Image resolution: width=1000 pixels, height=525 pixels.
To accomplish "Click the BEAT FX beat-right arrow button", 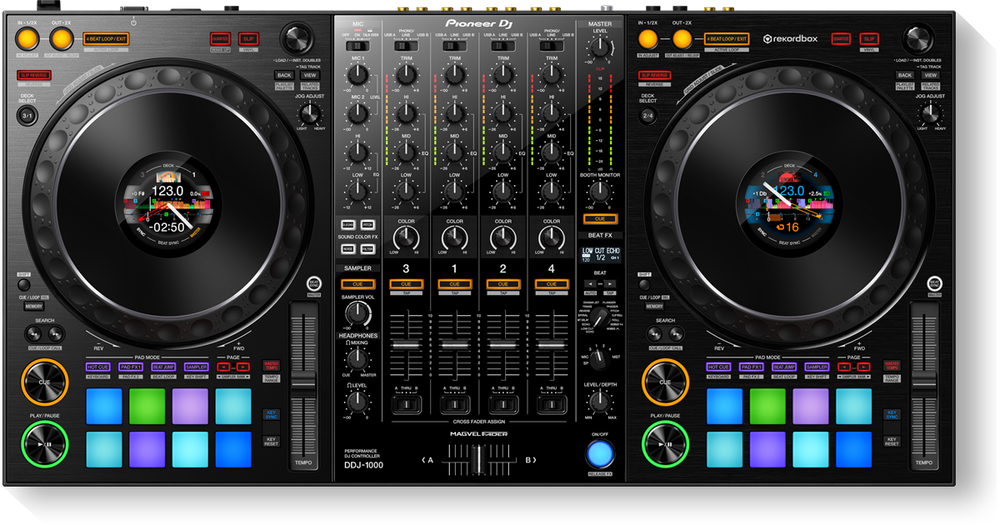I will pos(610,283).
